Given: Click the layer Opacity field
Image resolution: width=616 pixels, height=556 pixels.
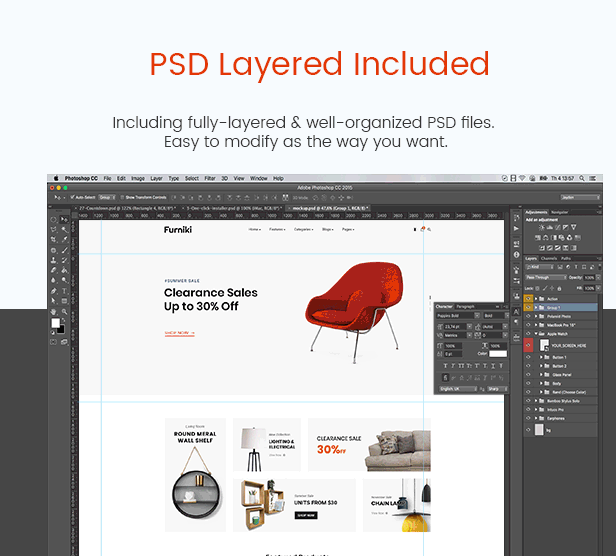Looking at the screenshot, I should pyautogui.click(x=590, y=277).
